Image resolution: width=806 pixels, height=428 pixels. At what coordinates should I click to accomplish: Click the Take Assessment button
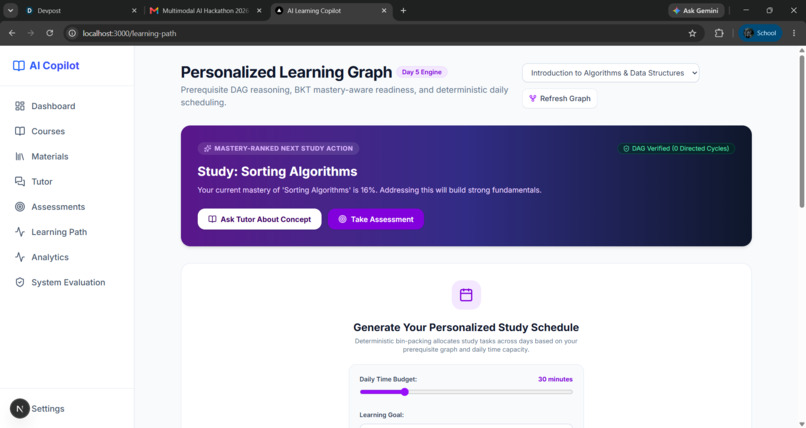[376, 219]
